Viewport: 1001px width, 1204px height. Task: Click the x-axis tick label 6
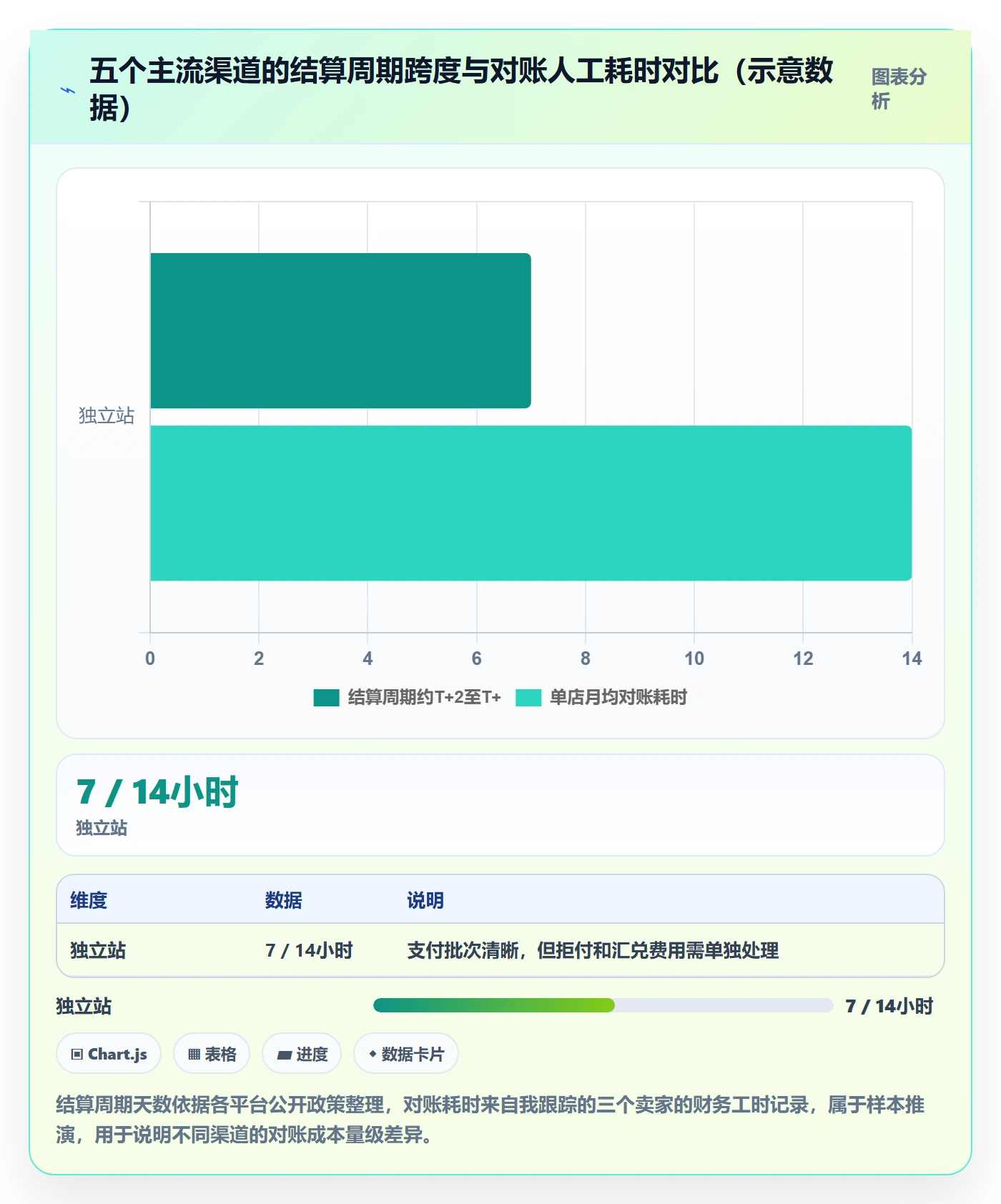click(477, 658)
